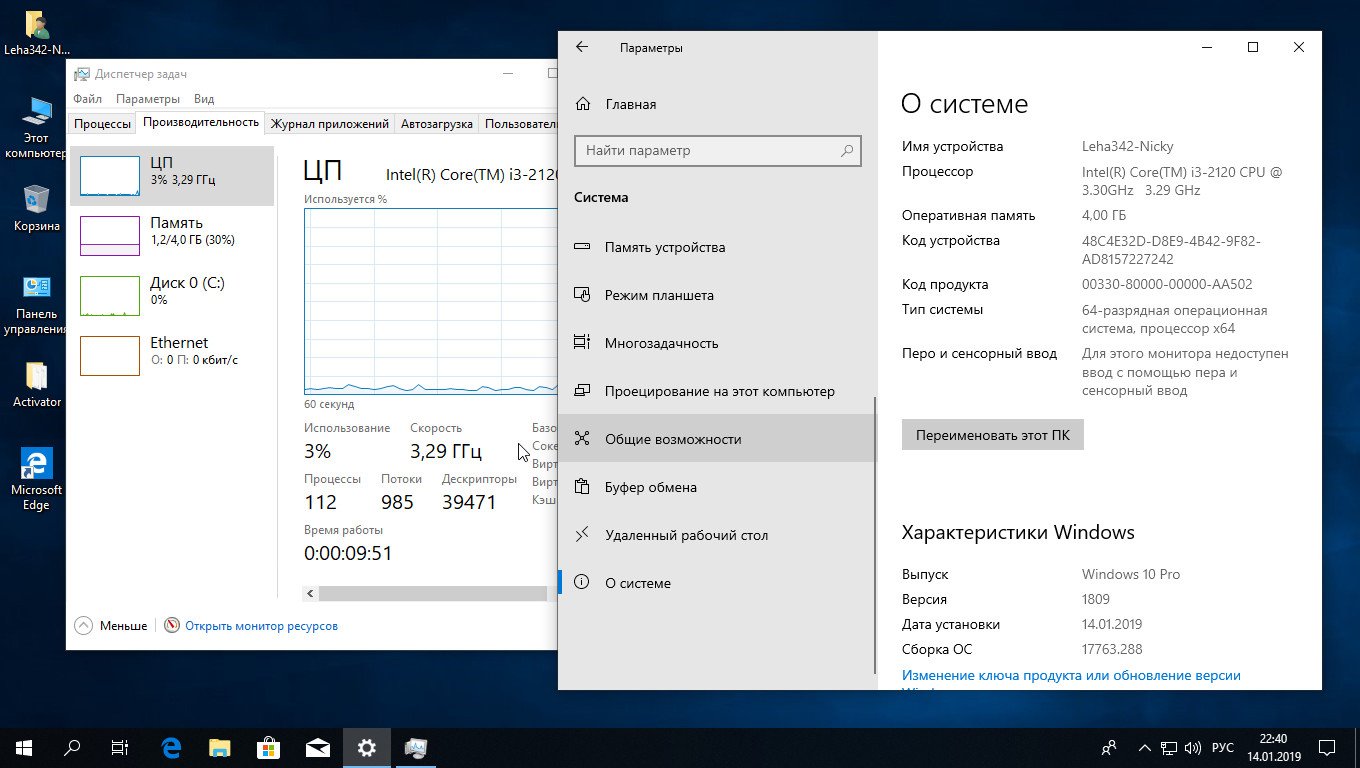Open People icon in system tray
Image resolution: width=1360 pixels, height=768 pixels.
pyautogui.click(x=1108, y=747)
